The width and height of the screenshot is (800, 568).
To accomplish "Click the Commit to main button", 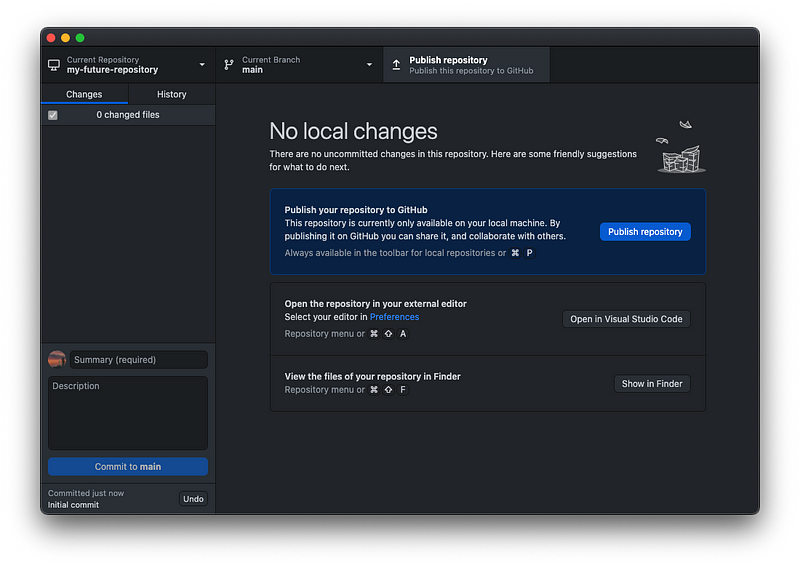I will 128,466.
